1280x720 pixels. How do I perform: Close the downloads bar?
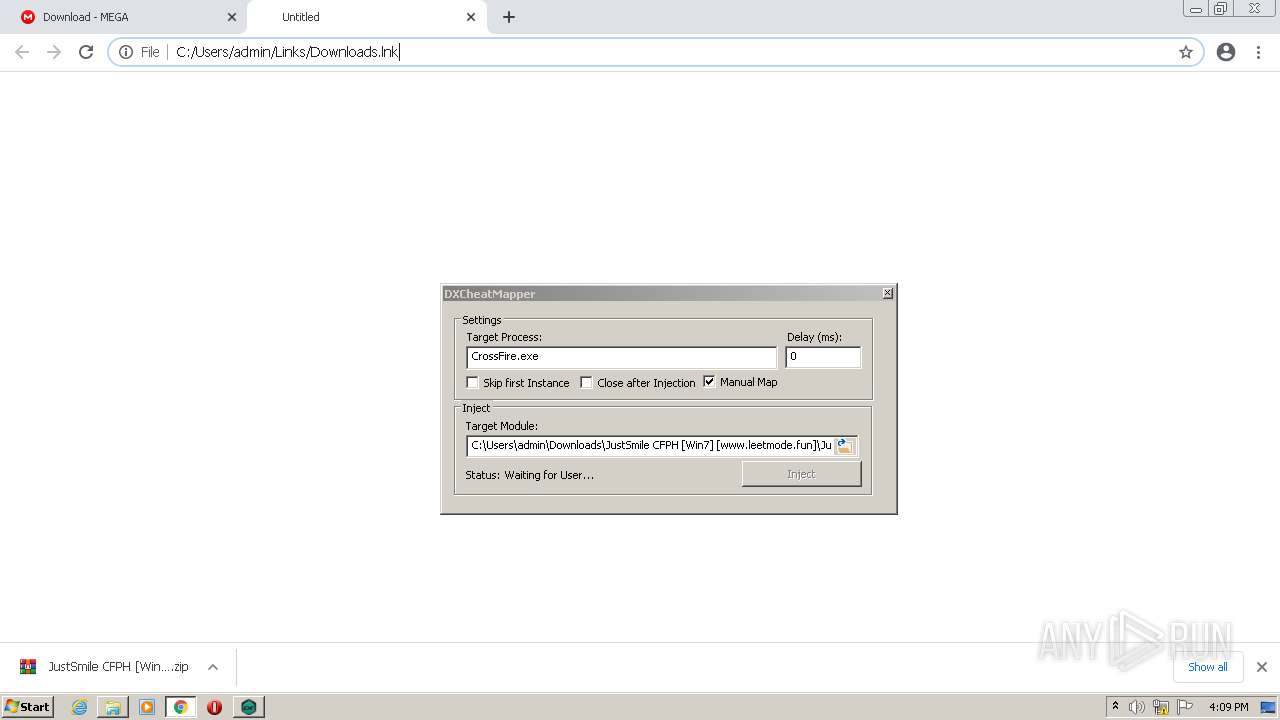(x=1262, y=667)
